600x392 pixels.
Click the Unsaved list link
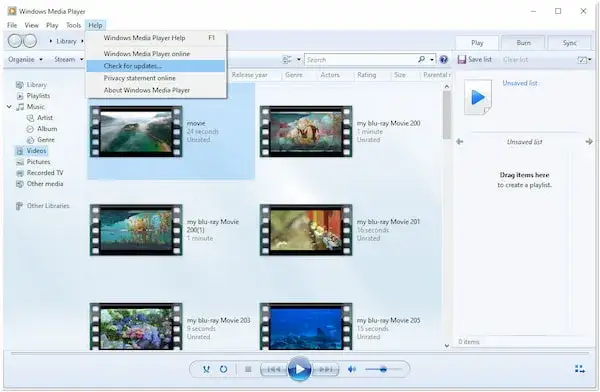click(x=520, y=83)
